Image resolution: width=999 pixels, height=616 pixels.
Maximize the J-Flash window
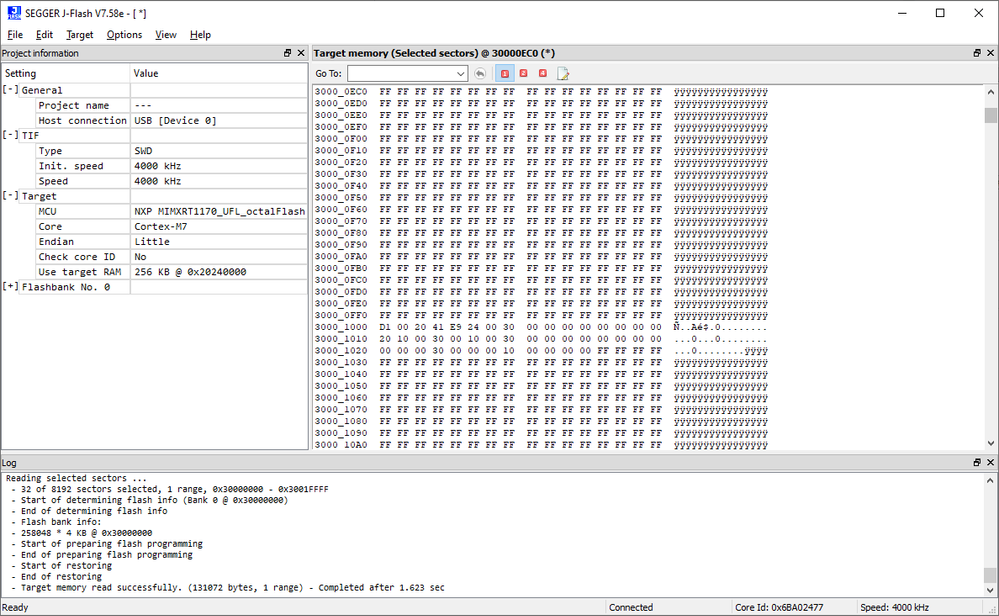(940, 13)
